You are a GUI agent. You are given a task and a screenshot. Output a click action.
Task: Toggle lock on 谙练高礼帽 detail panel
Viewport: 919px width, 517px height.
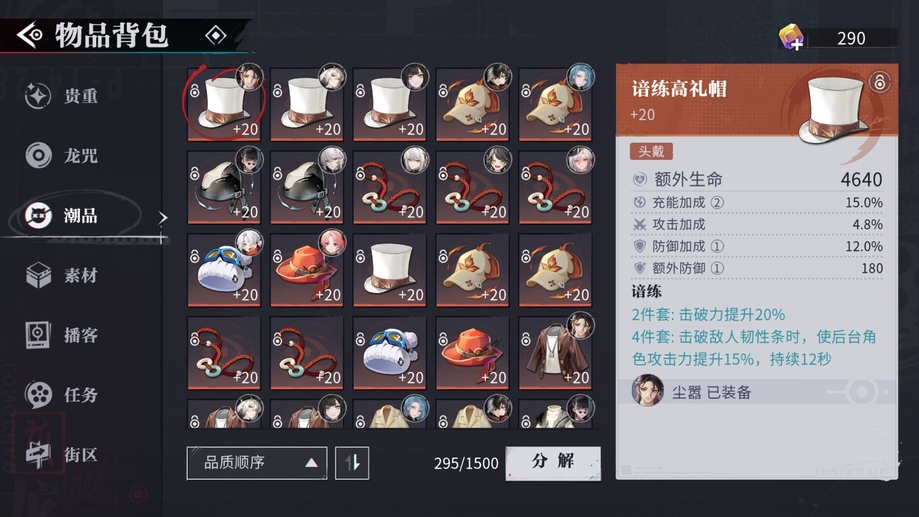pyautogui.click(x=879, y=83)
